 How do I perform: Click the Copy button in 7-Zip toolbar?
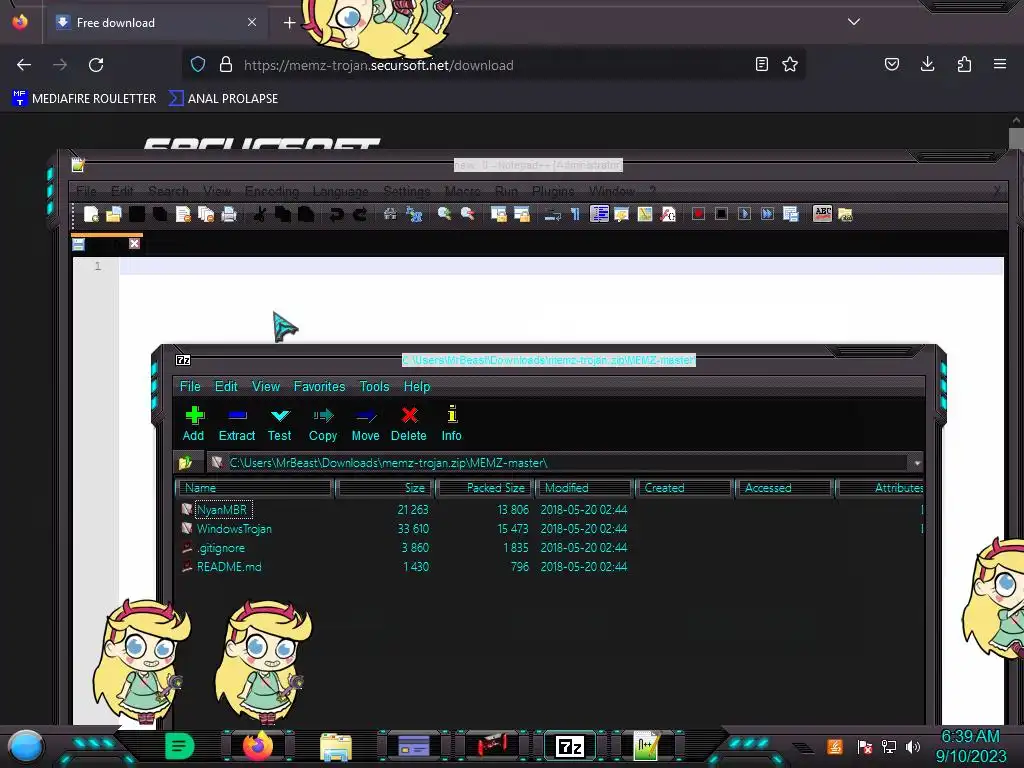[323, 424]
